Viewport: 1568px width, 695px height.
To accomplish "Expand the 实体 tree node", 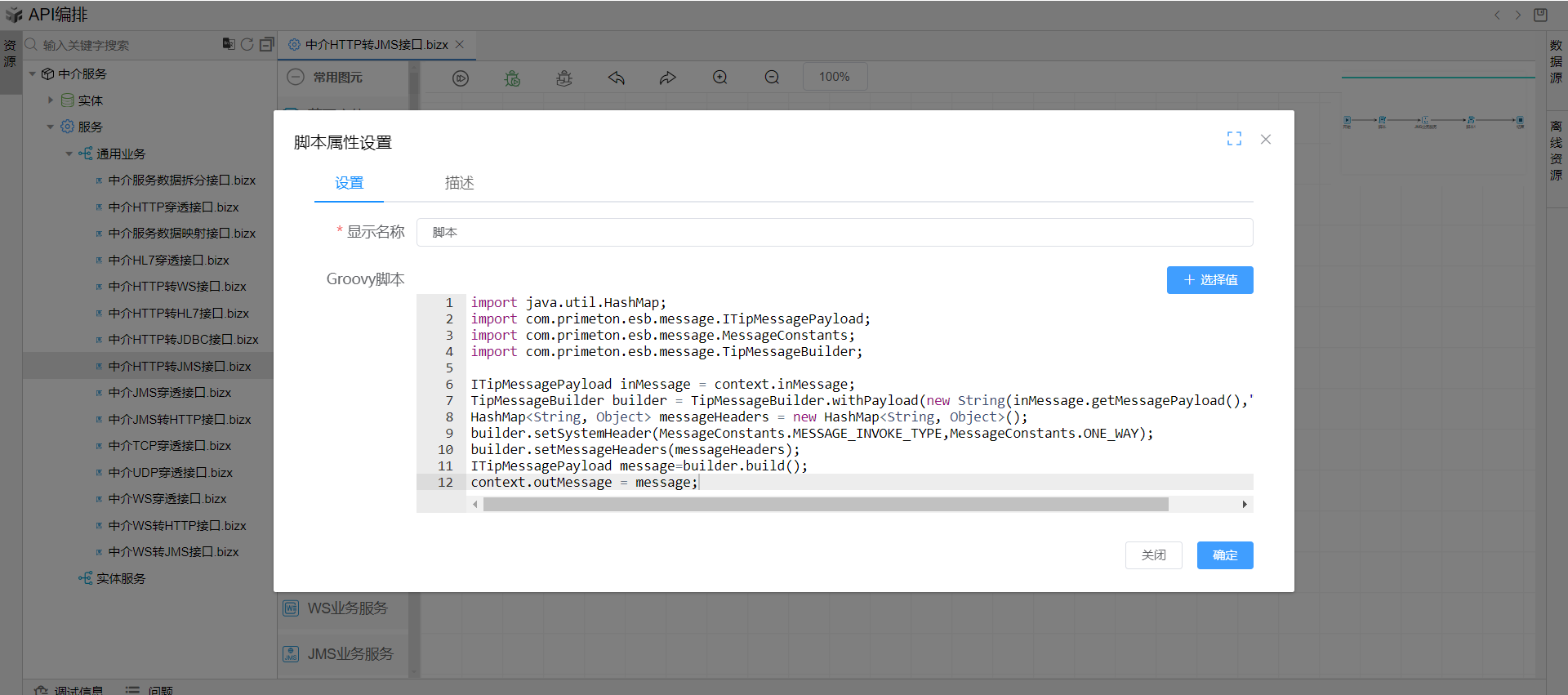I will (51, 100).
